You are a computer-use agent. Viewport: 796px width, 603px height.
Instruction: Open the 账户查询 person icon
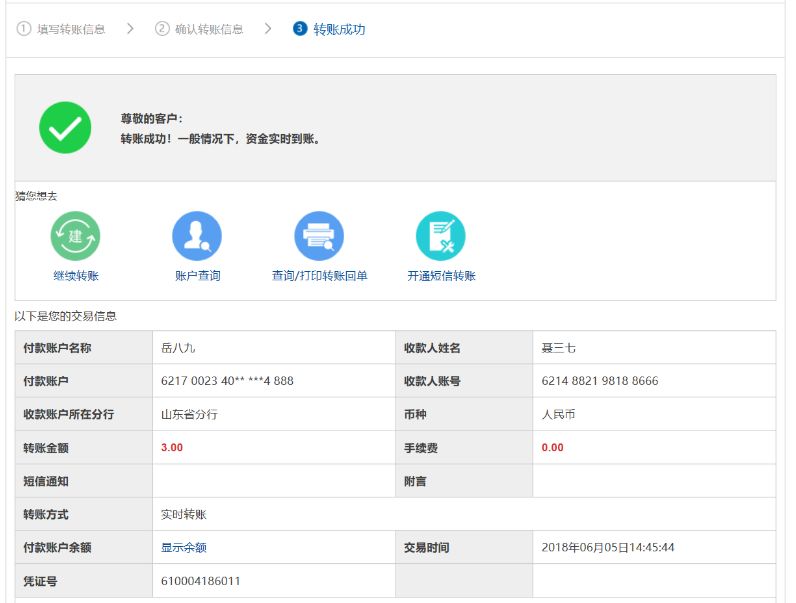[x=197, y=236]
